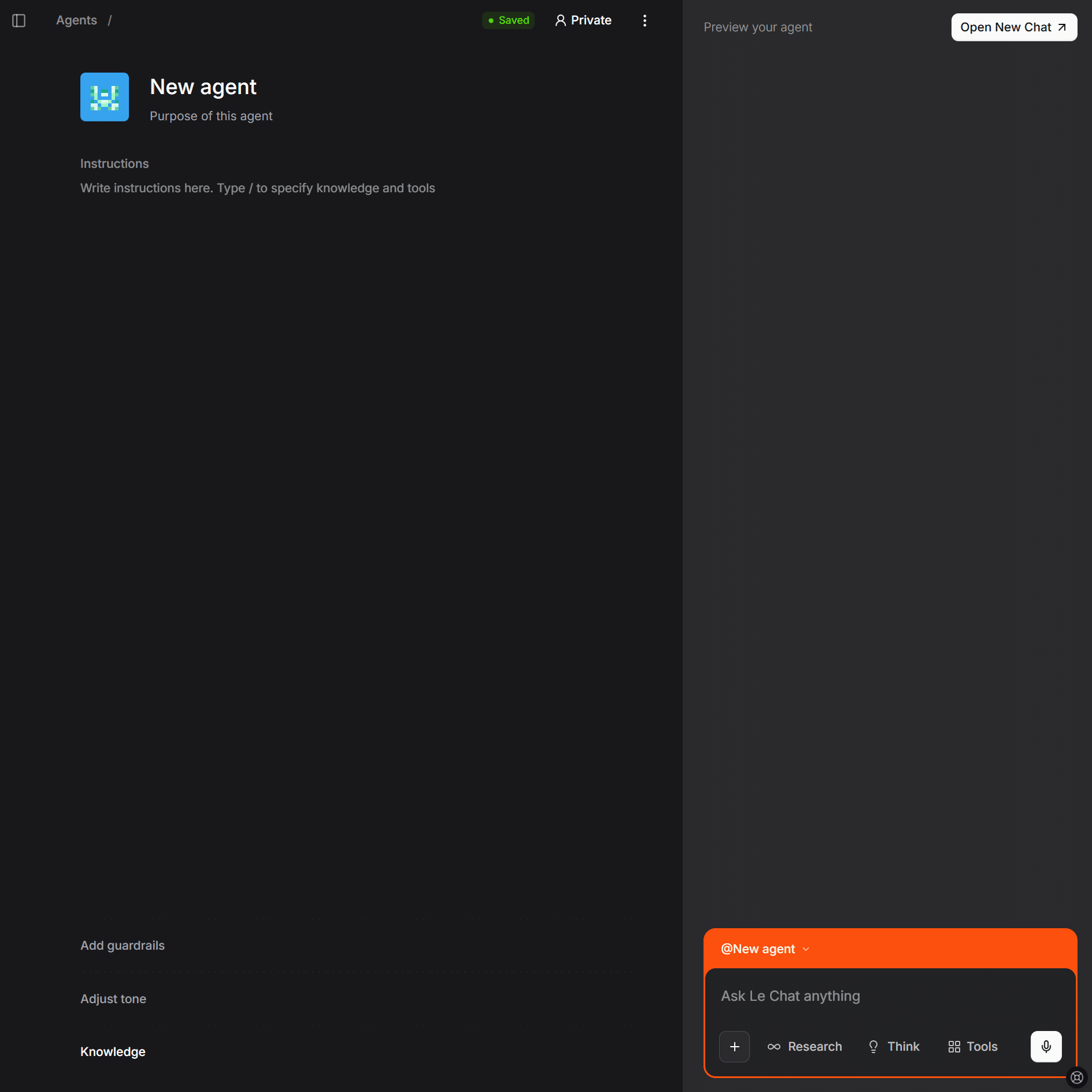This screenshot has width=1092, height=1092.
Task: Open the Private visibility setting
Action: pos(583,20)
